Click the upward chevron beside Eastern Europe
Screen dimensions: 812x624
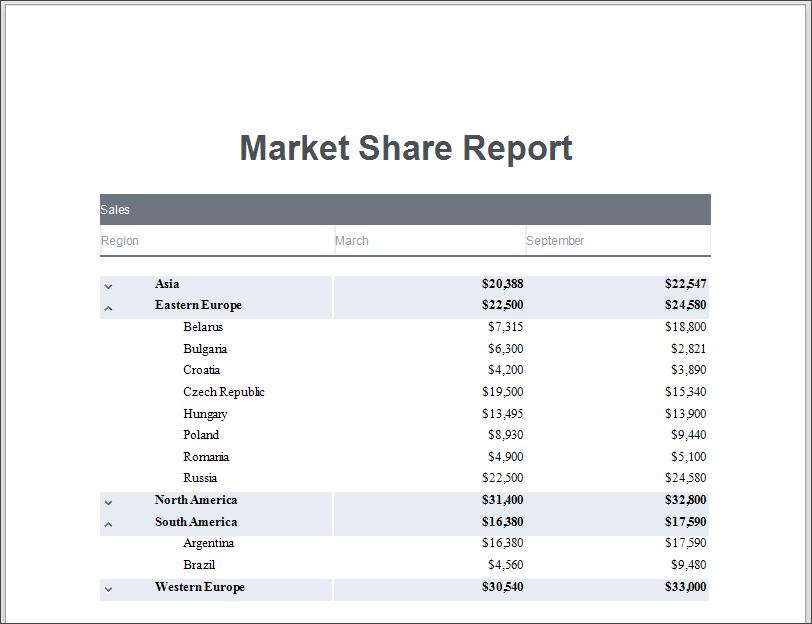[108, 307]
